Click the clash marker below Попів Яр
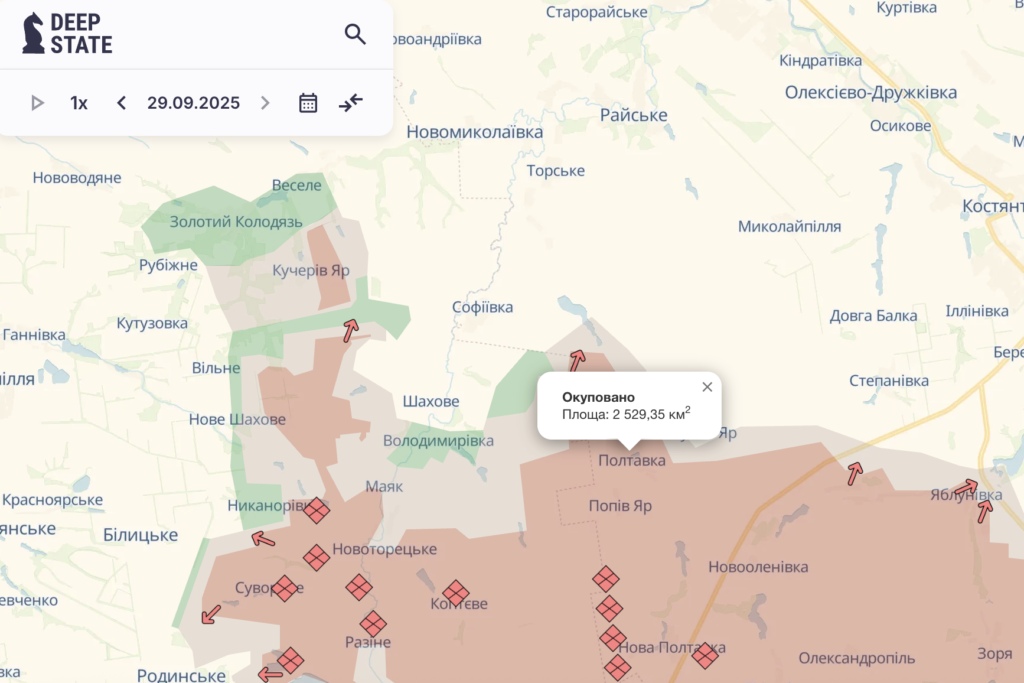The image size is (1024, 683). click(605, 580)
